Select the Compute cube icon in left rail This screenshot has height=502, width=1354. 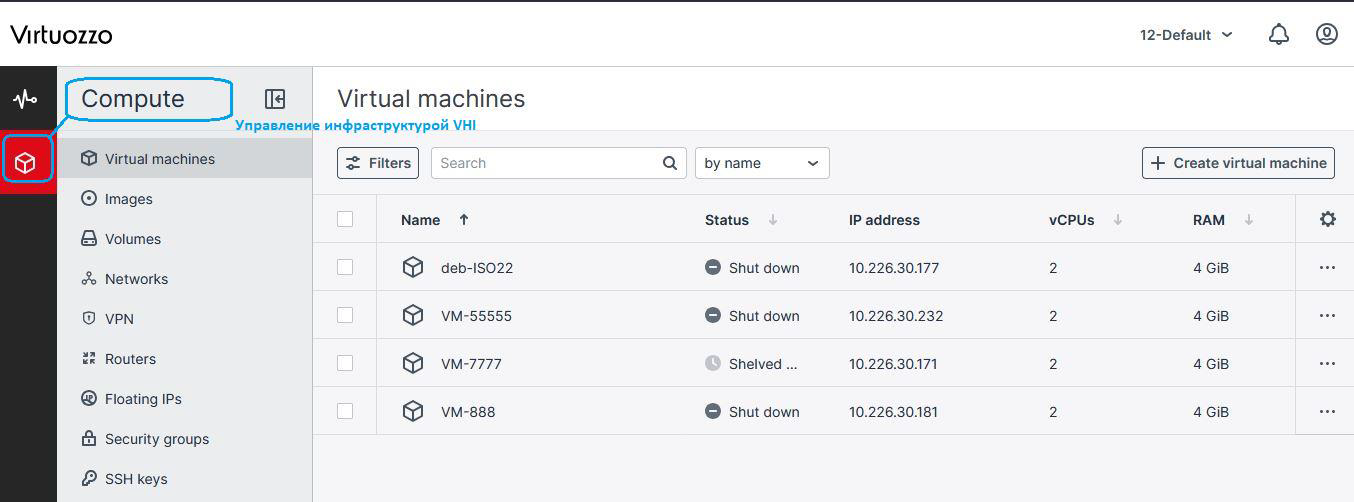pyautogui.click(x=26, y=162)
